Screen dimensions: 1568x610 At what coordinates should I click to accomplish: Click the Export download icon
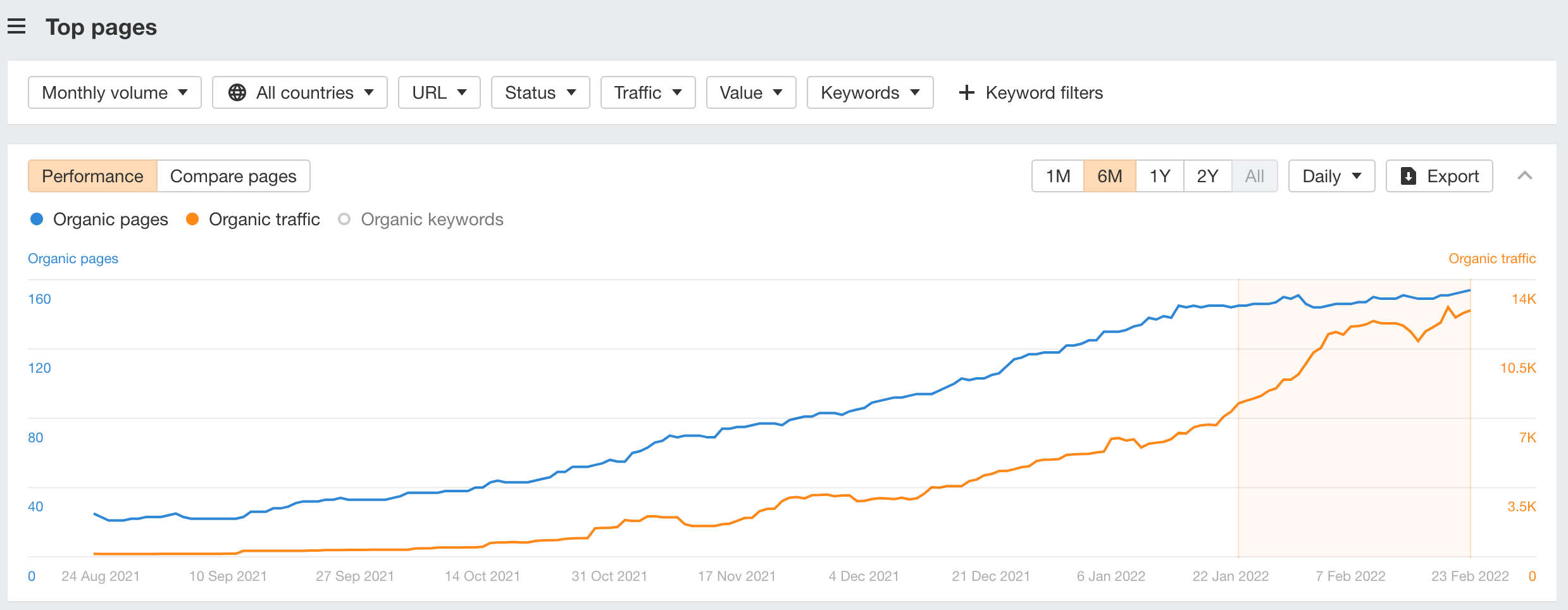(1409, 176)
